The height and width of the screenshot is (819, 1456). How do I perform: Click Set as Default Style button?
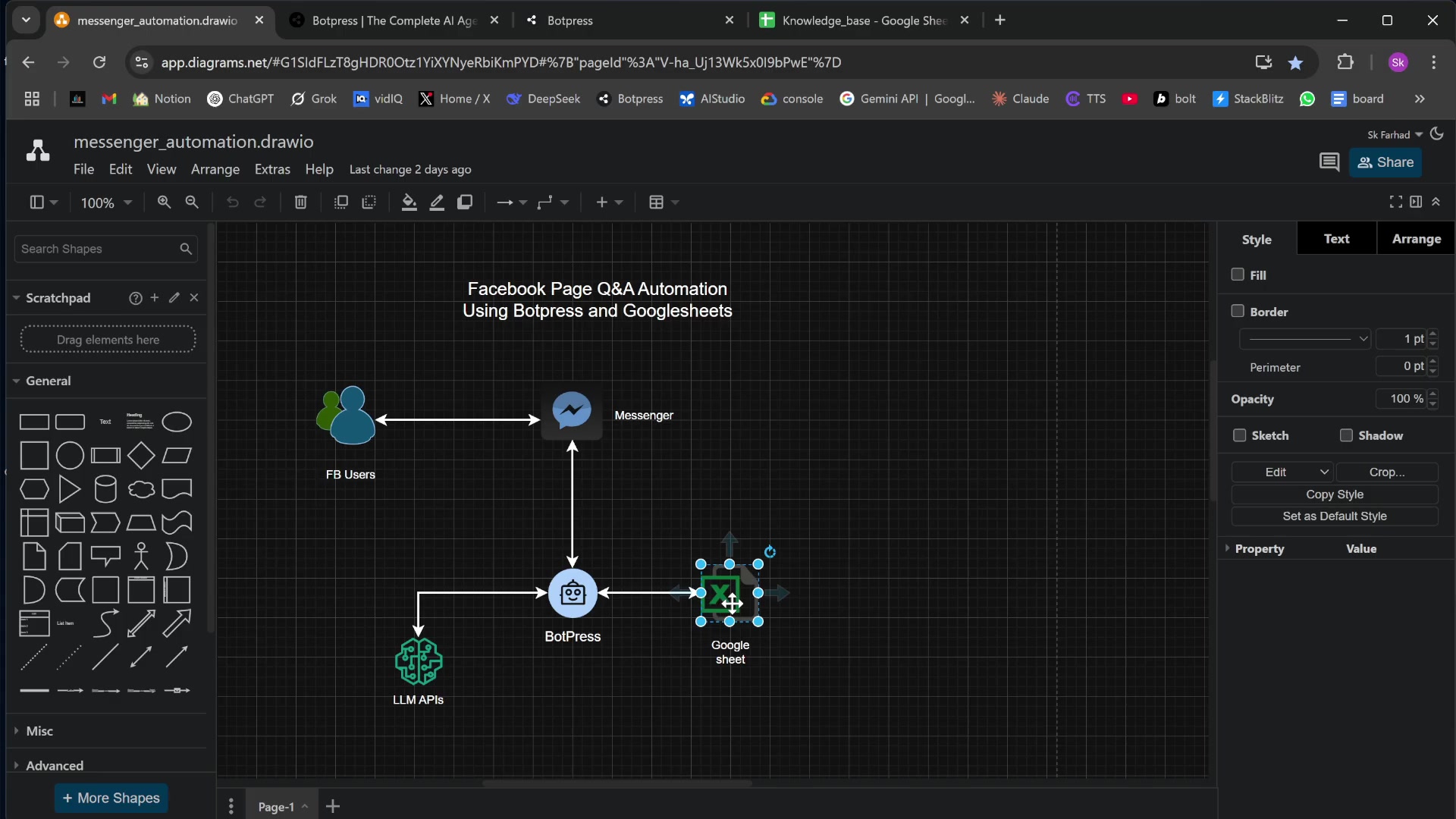point(1335,516)
